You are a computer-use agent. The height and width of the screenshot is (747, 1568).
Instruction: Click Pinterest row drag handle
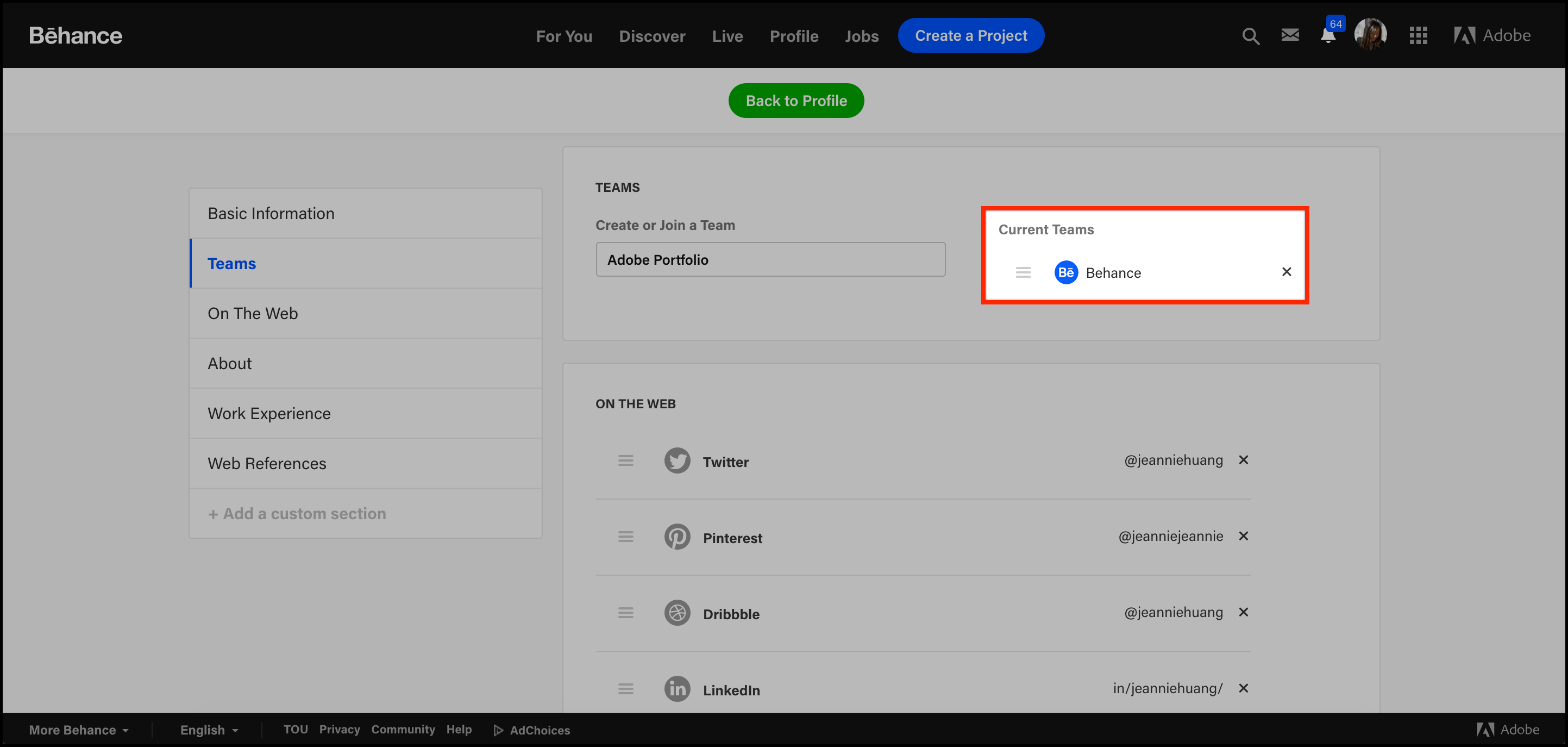[x=625, y=537]
